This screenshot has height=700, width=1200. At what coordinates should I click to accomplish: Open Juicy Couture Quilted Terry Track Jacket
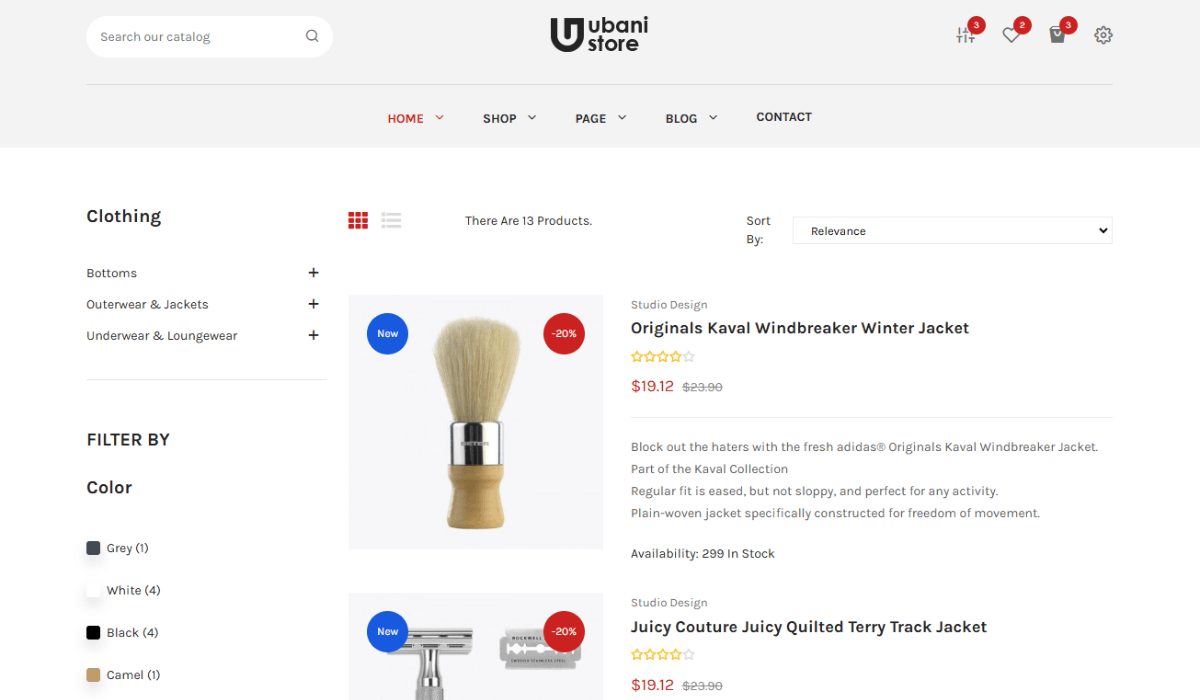pos(809,627)
